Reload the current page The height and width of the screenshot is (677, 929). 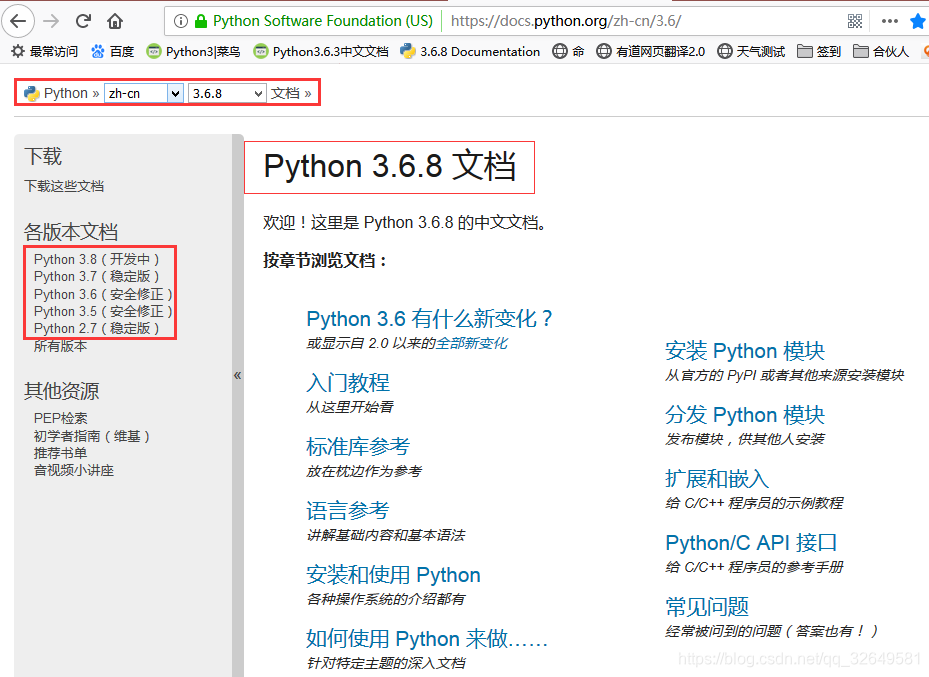tap(83, 20)
